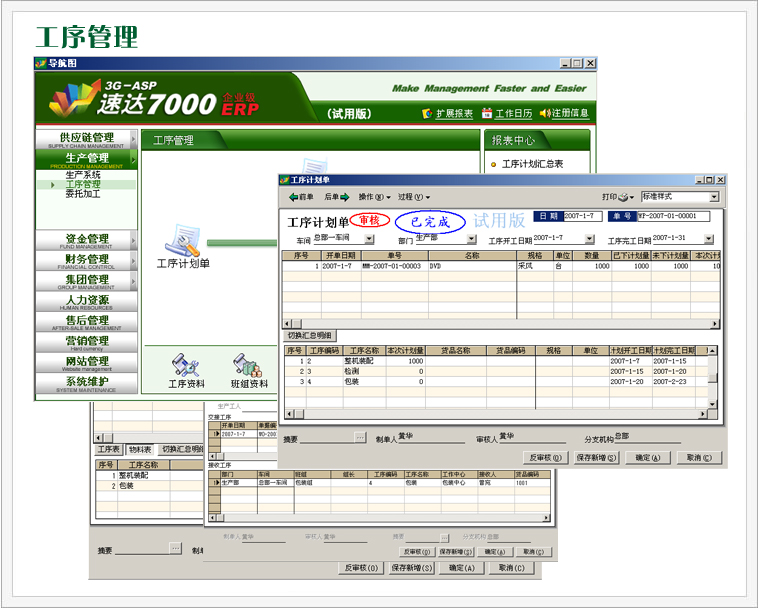Click the 工序计划单 window title icon
Image resolution: width=758 pixels, height=608 pixels.
point(285,180)
